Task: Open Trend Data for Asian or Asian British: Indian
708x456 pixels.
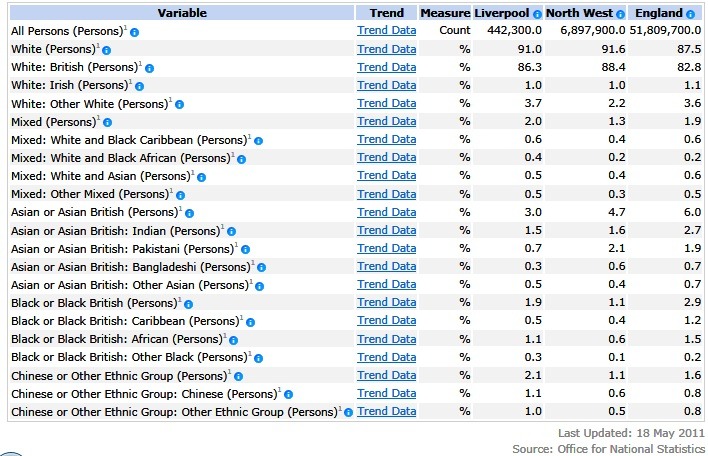Action: (387, 230)
